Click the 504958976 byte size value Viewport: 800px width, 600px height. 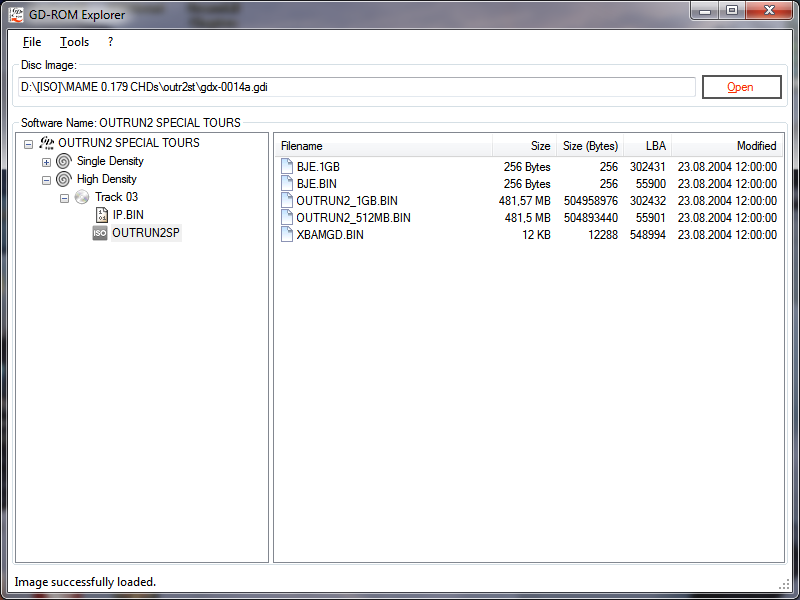click(591, 201)
